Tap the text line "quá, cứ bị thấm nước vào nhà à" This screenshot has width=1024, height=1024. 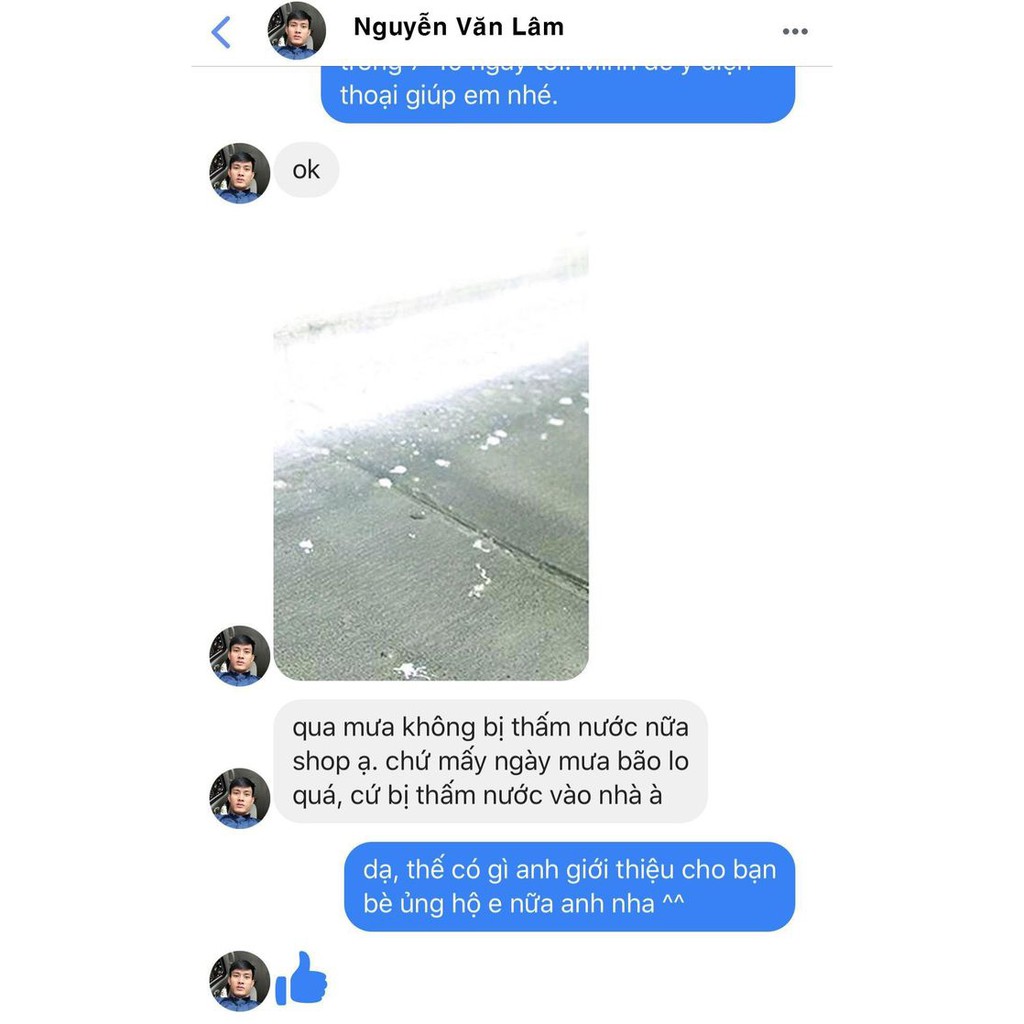pos(477,795)
